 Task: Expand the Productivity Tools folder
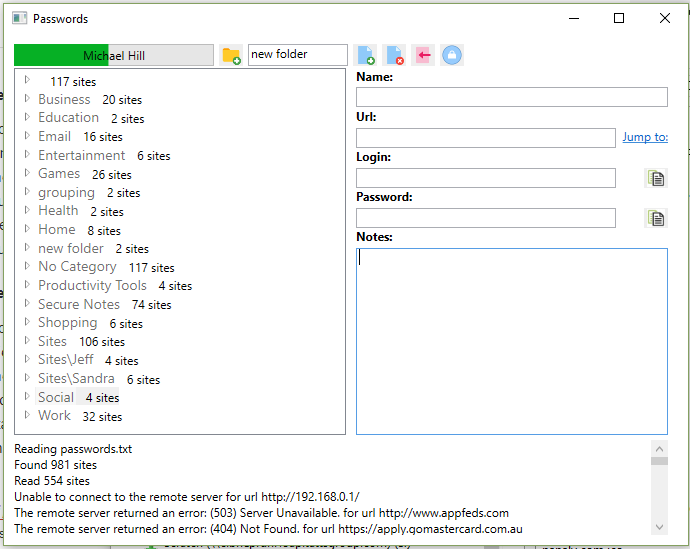[27, 284]
